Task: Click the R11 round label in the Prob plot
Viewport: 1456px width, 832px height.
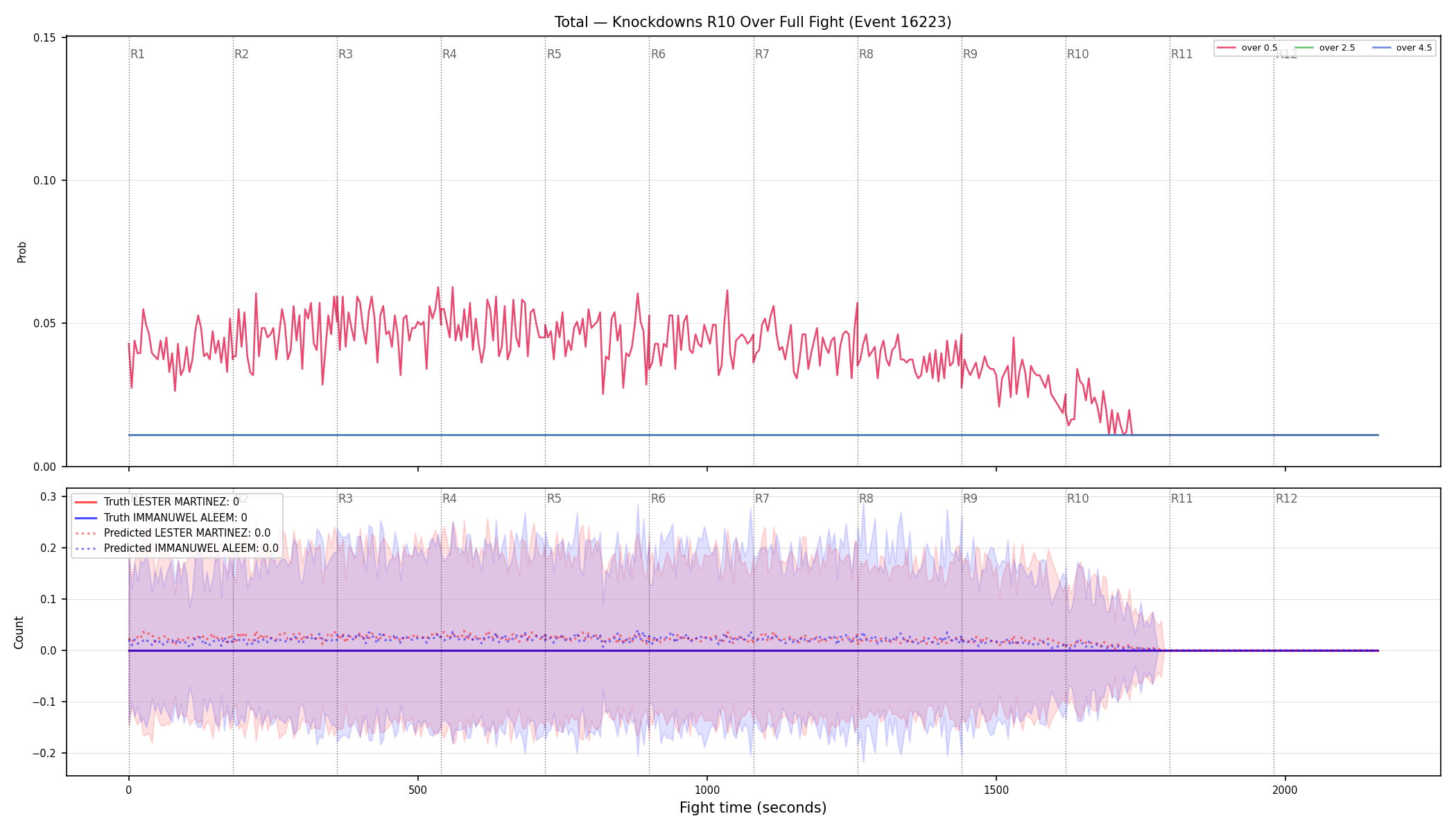Action: (1181, 54)
